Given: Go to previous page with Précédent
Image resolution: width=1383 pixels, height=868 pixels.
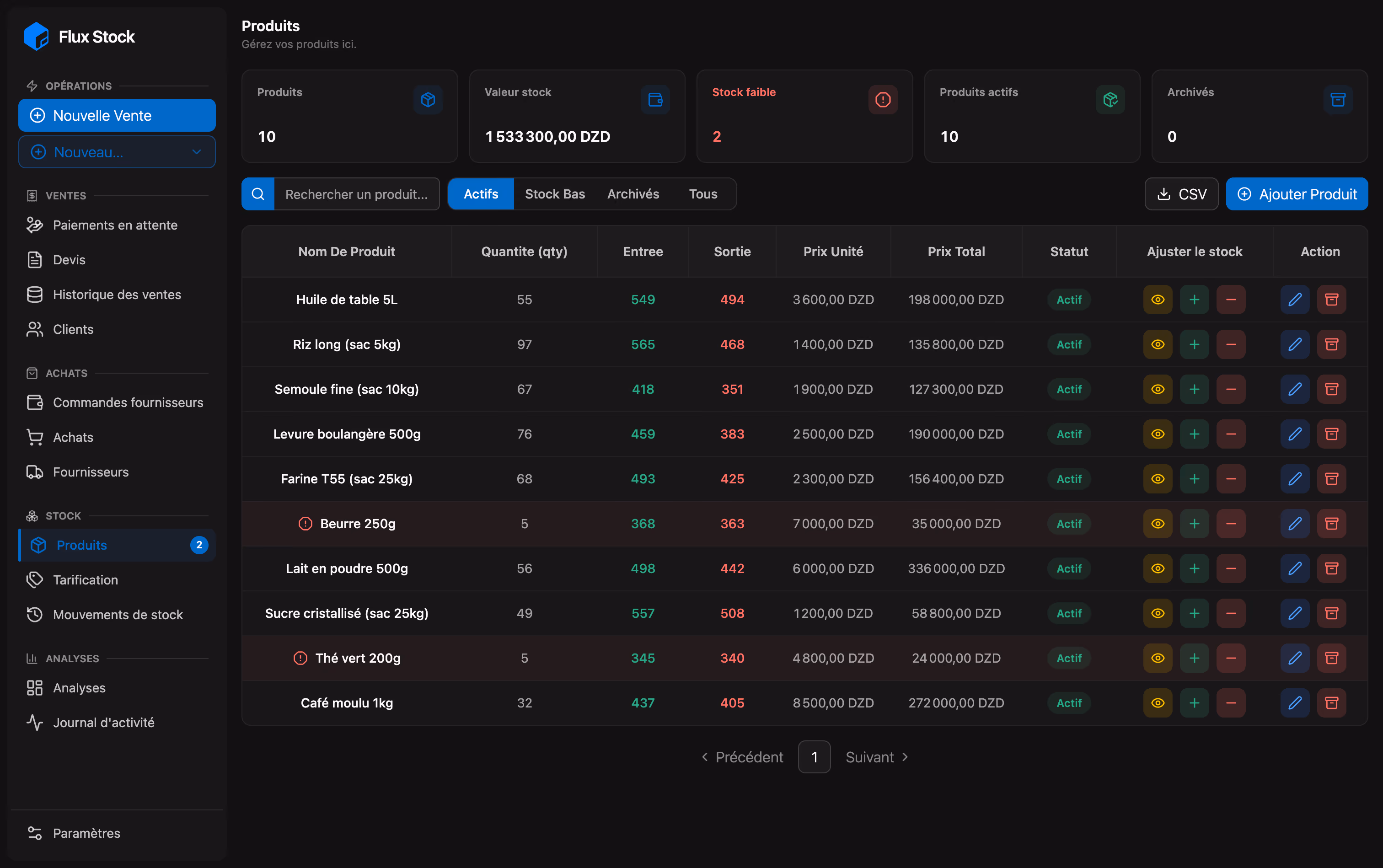Looking at the screenshot, I should click(742, 757).
